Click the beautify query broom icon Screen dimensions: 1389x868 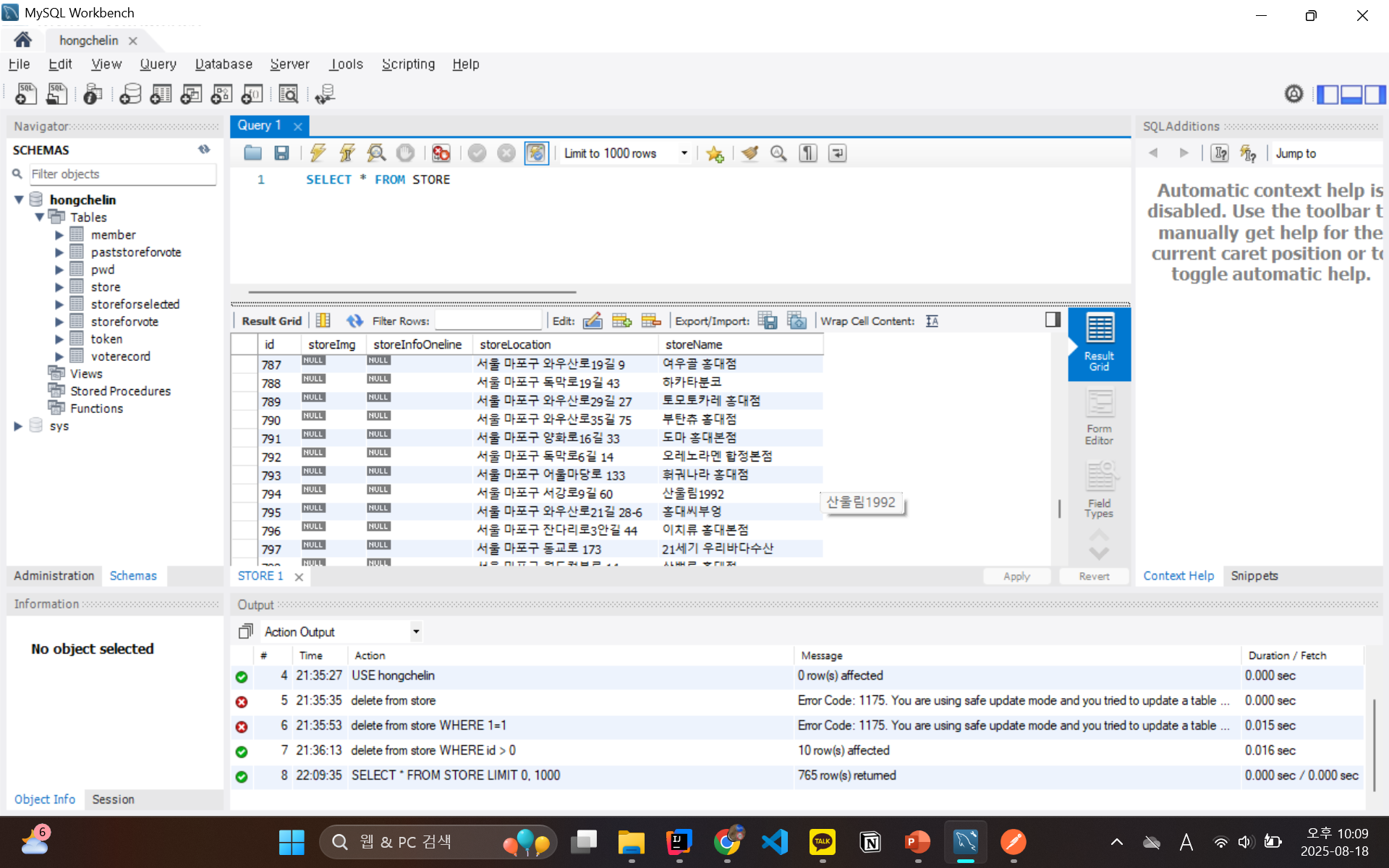tap(749, 153)
